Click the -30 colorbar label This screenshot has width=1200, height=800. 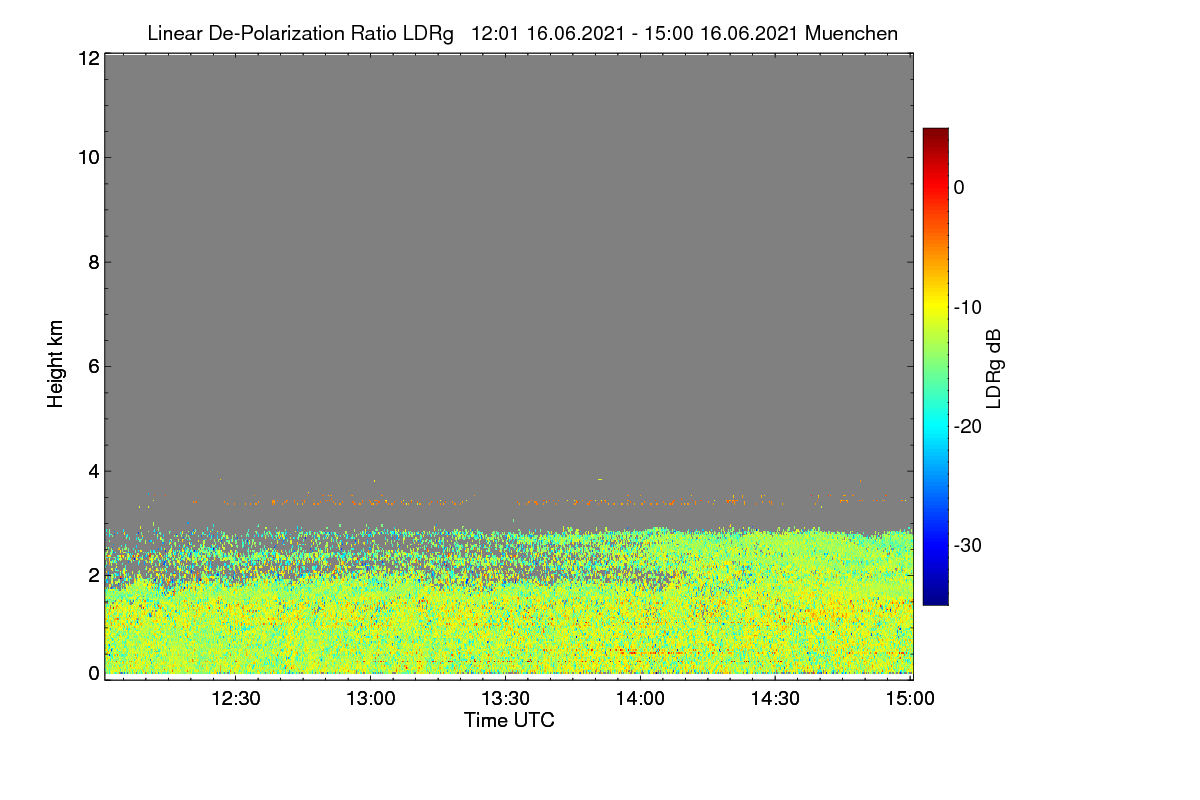(969, 546)
